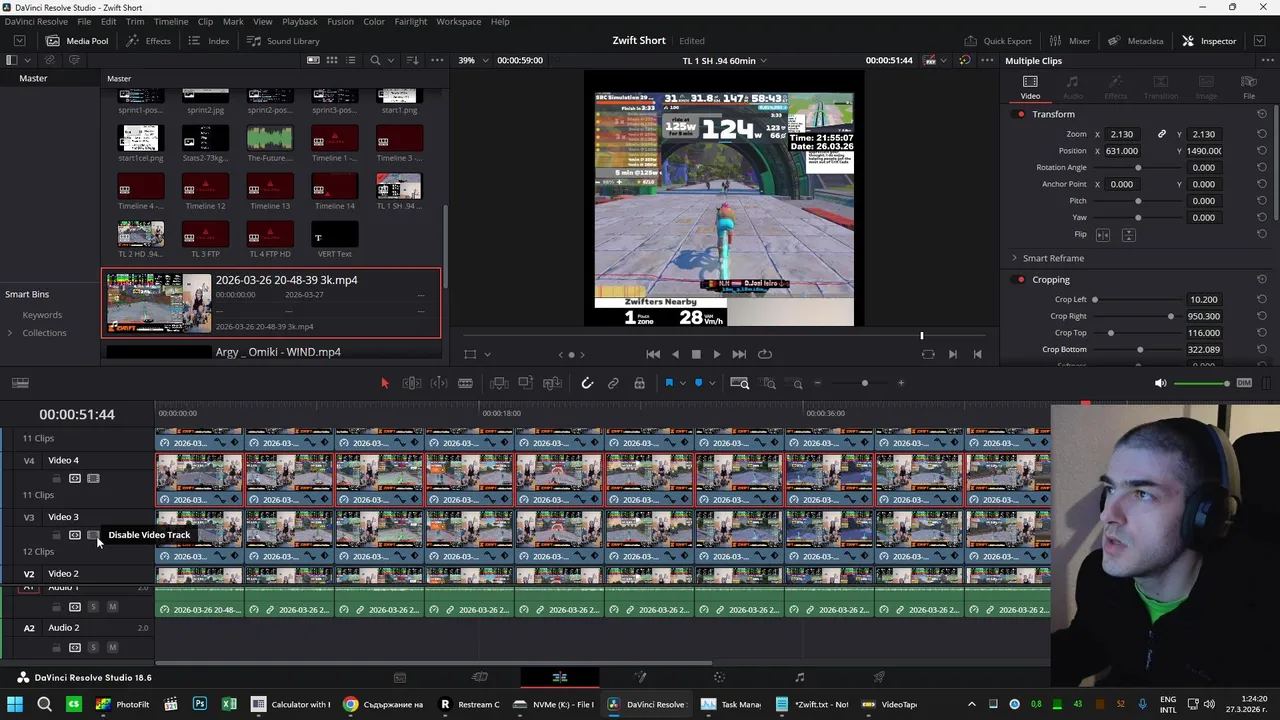Click Flip vertical icon

[1129, 235]
